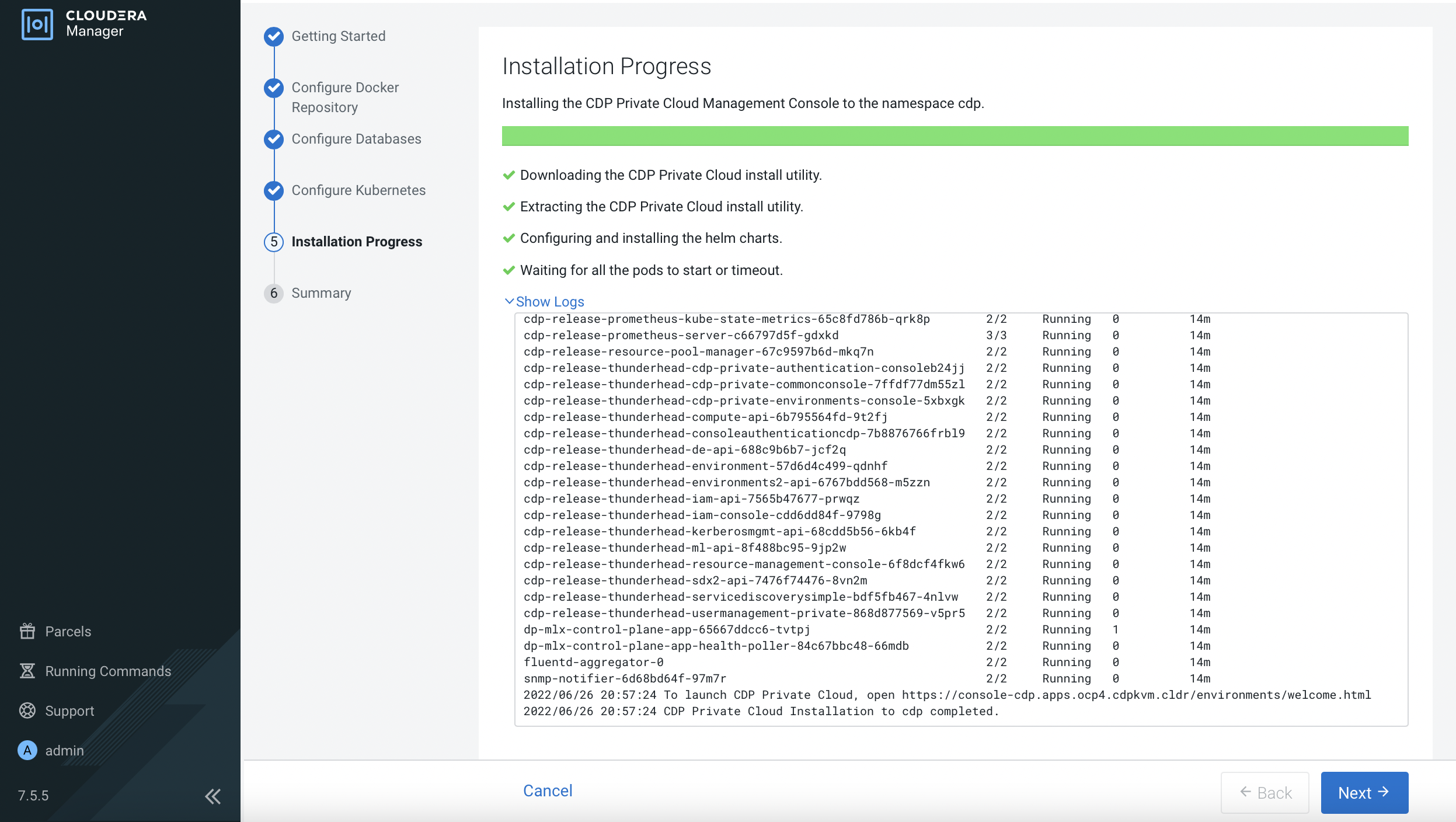Click the Running Commands hourglass icon
The height and width of the screenshot is (822, 1456).
tap(27, 671)
